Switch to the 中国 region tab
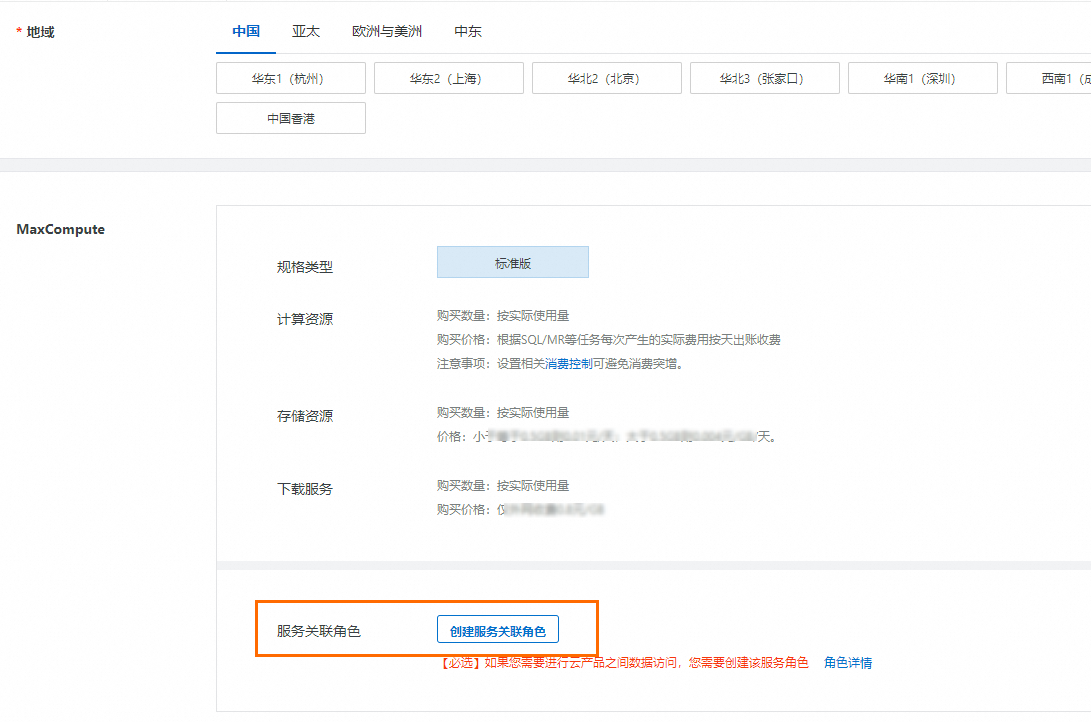Viewport: 1091px width, 722px height. [x=246, y=31]
